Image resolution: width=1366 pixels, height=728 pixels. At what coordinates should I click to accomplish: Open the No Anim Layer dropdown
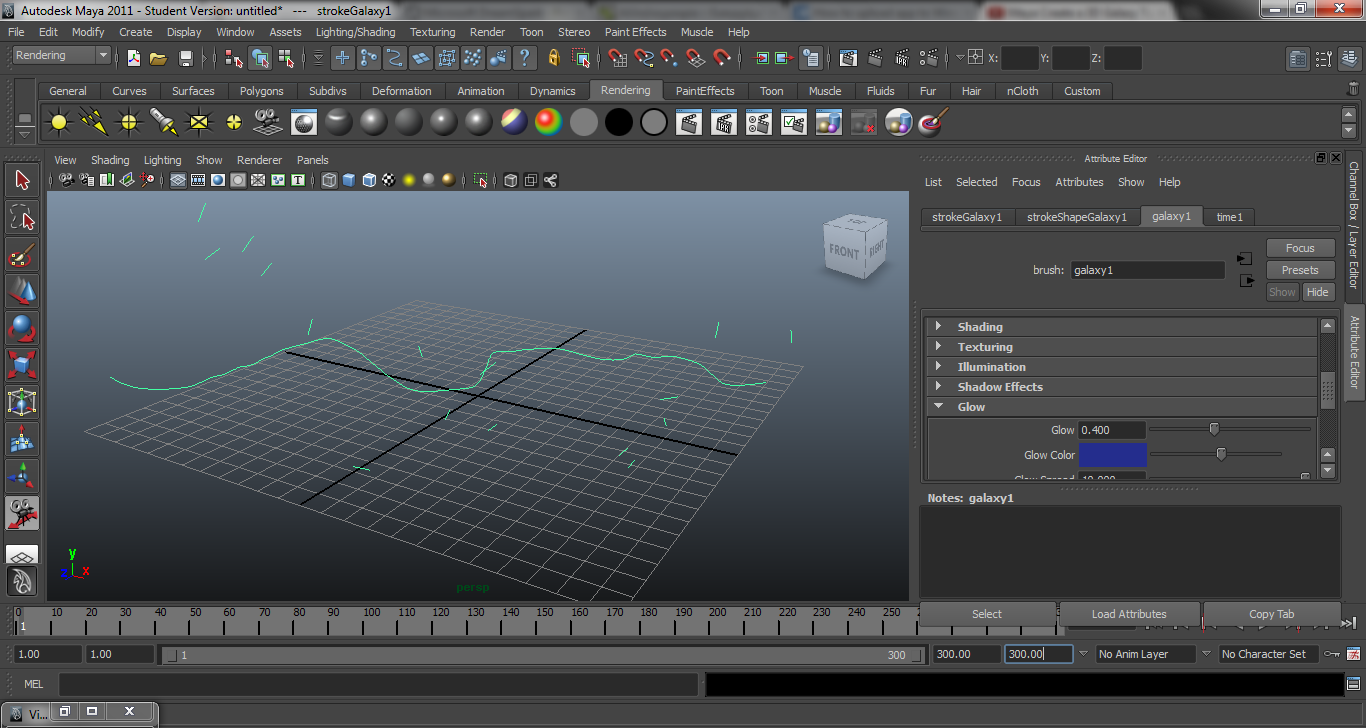(1144, 654)
